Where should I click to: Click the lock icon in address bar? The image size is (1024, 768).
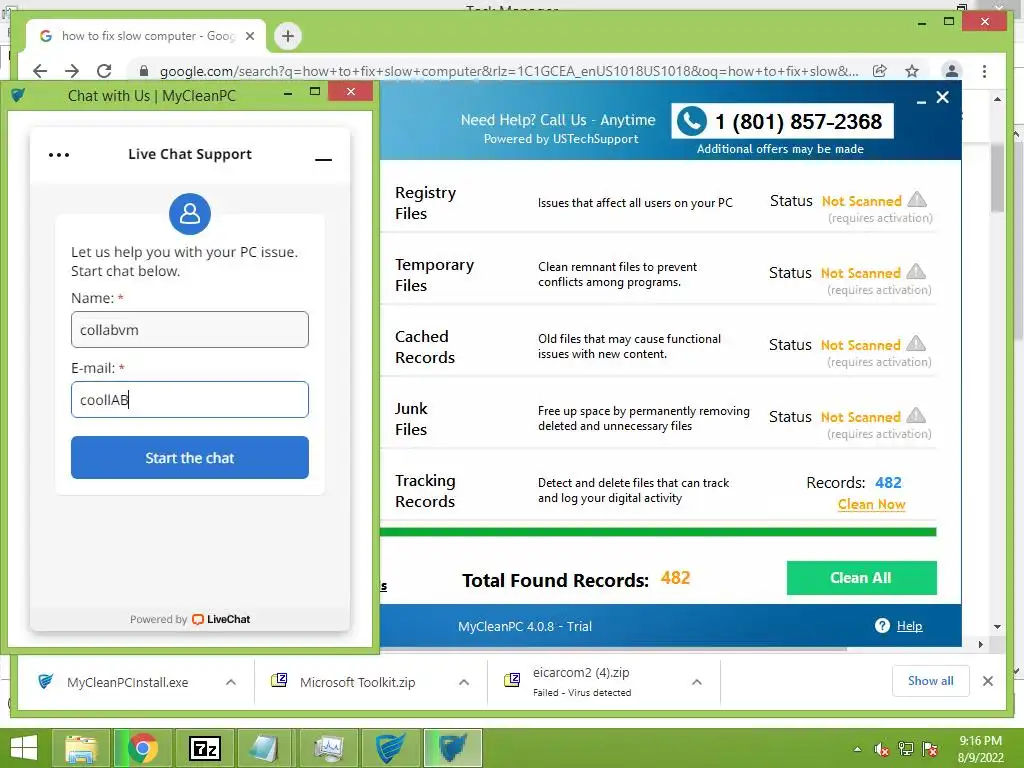pos(144,71)
